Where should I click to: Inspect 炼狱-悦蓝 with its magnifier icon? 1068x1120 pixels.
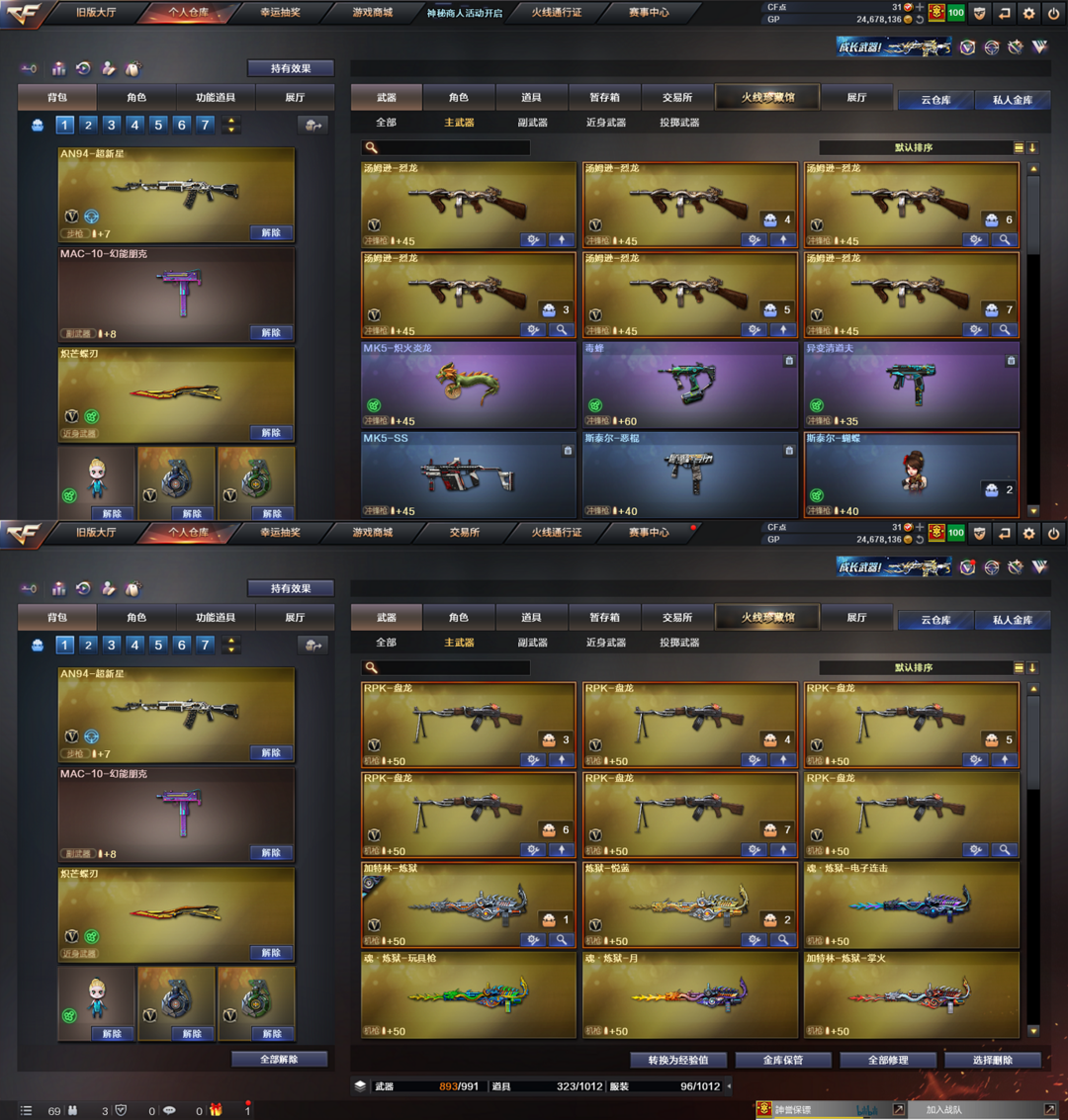point(783,940)
